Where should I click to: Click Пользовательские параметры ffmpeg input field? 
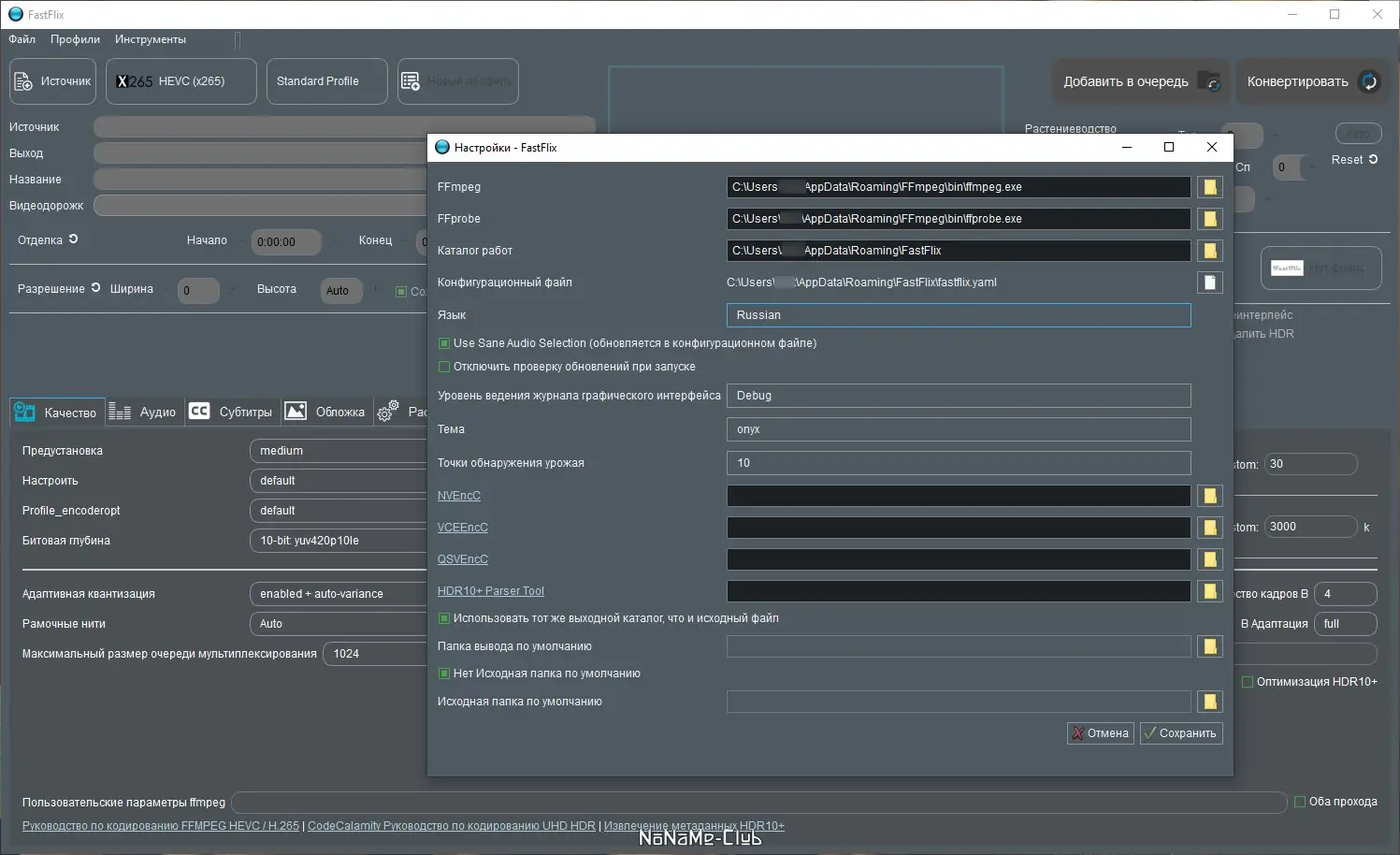point(759,803)
